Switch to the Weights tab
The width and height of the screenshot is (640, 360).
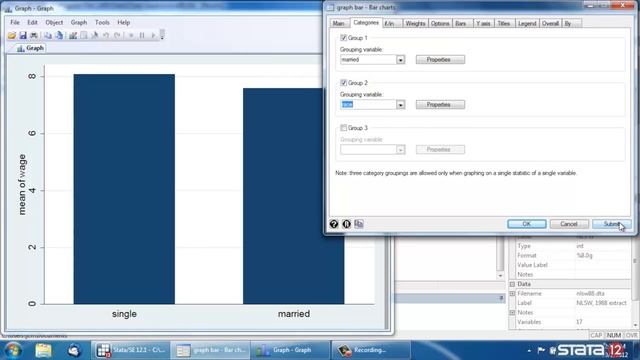(x=415, y=24)
